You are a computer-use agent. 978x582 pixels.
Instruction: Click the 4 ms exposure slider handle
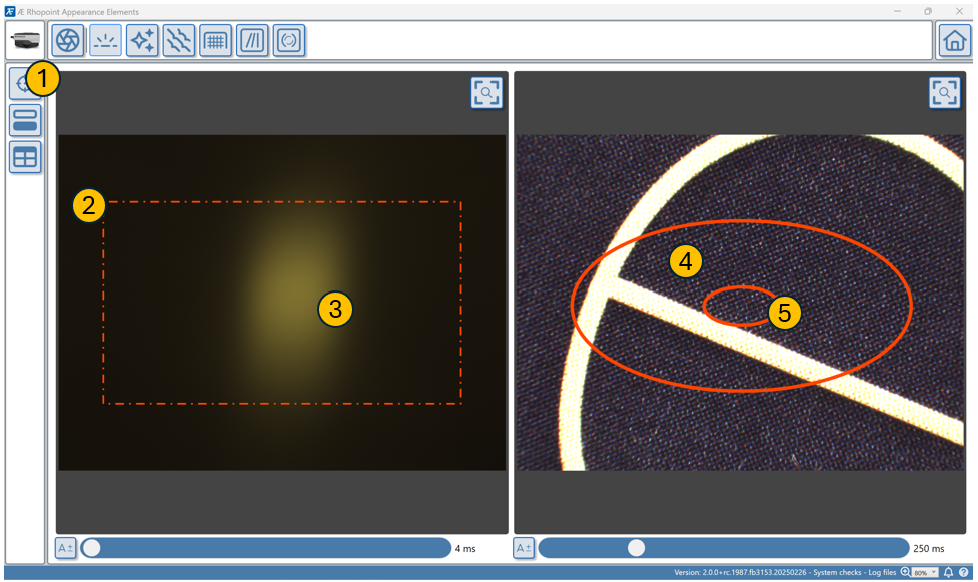(x=92, y=548)
